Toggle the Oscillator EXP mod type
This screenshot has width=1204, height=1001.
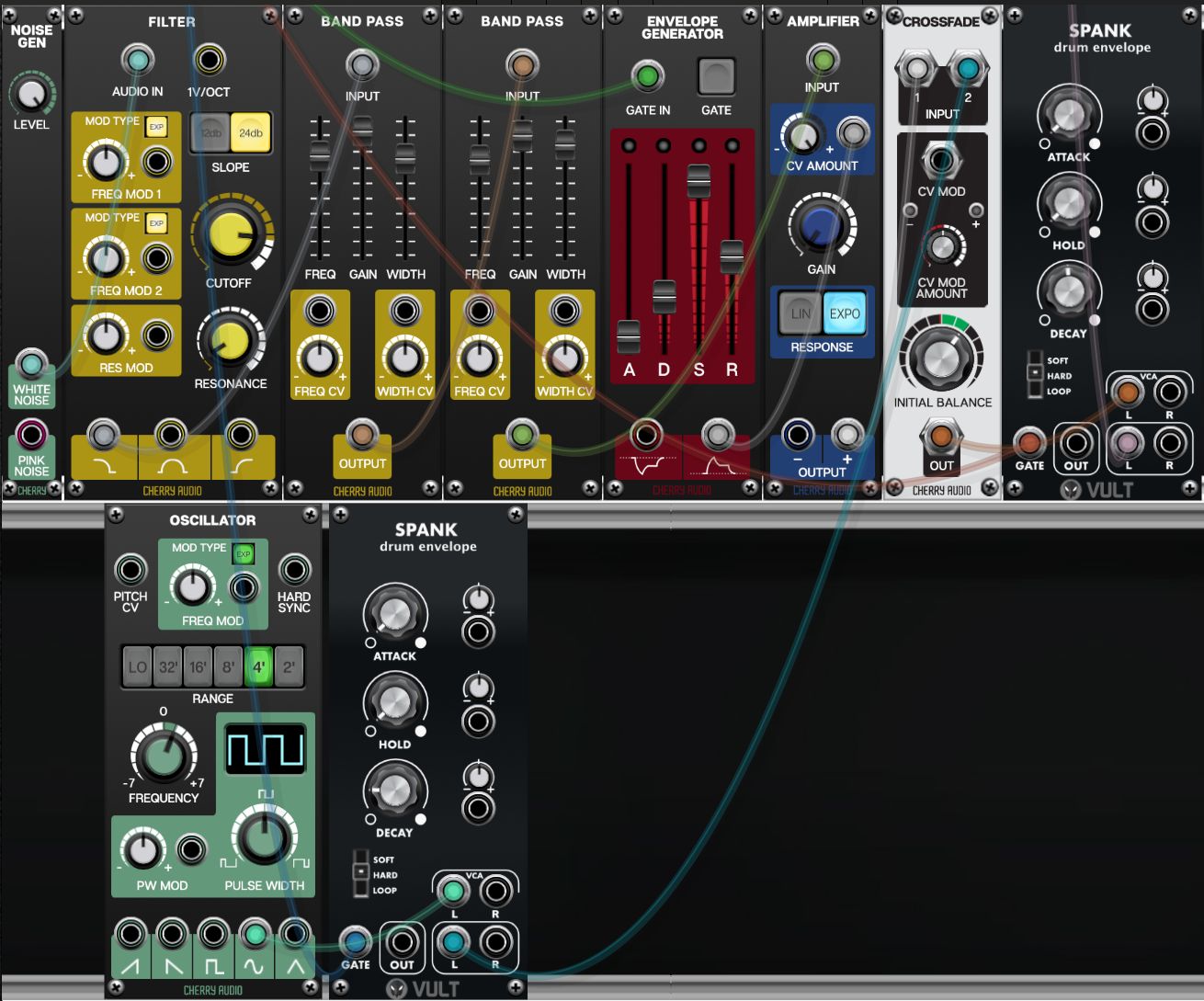click(x=244, y=554)
